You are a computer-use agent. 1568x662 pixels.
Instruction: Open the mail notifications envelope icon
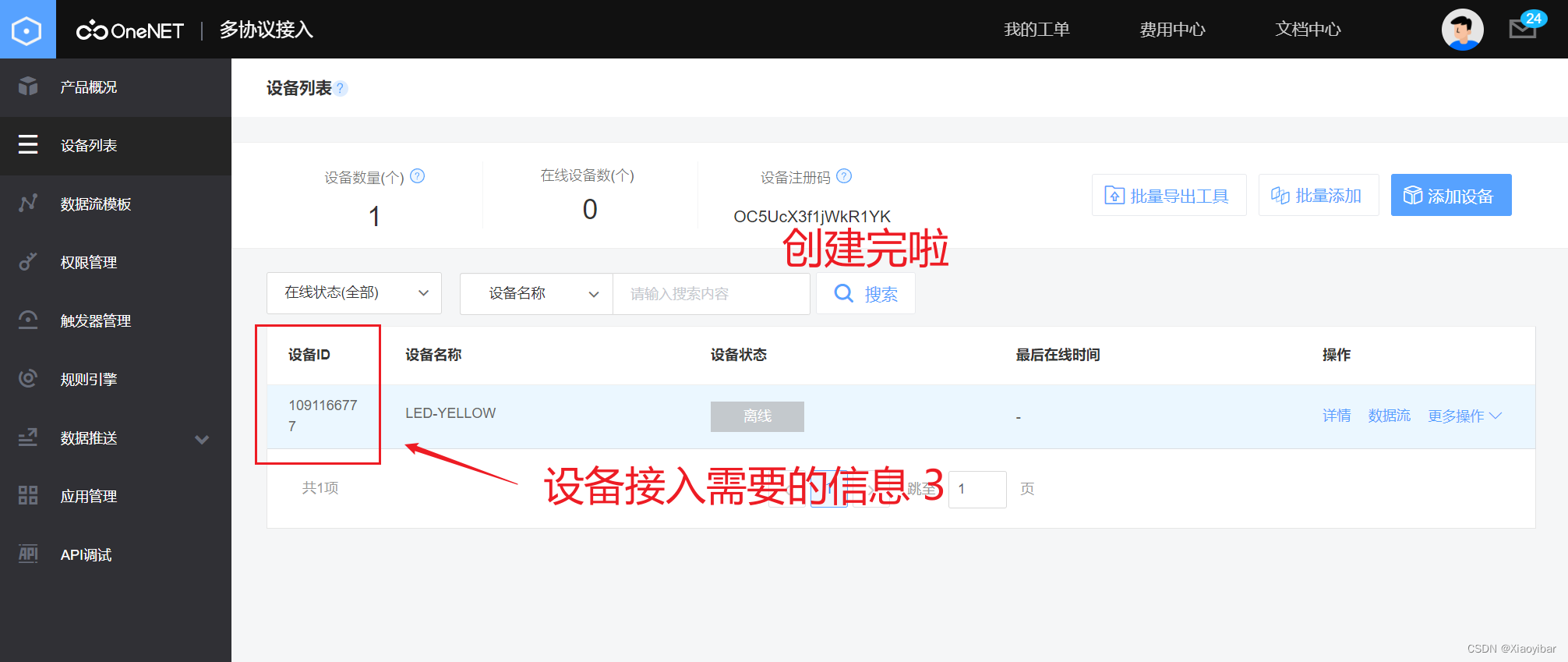(1522, 30)
